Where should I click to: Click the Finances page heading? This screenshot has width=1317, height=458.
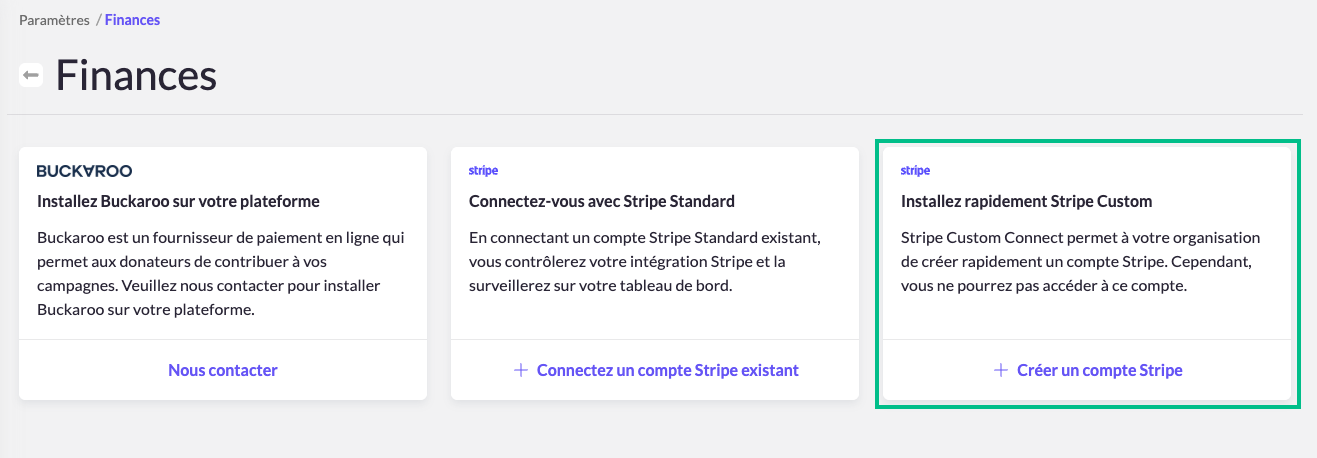[x=136, y=76]
